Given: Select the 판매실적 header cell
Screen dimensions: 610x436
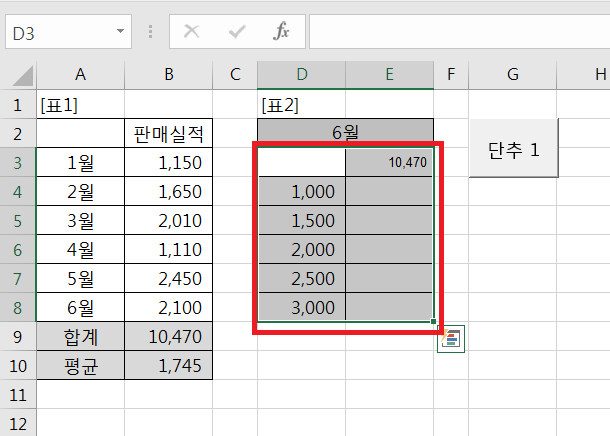Looking at the screenshot, I should click(169, 133).
